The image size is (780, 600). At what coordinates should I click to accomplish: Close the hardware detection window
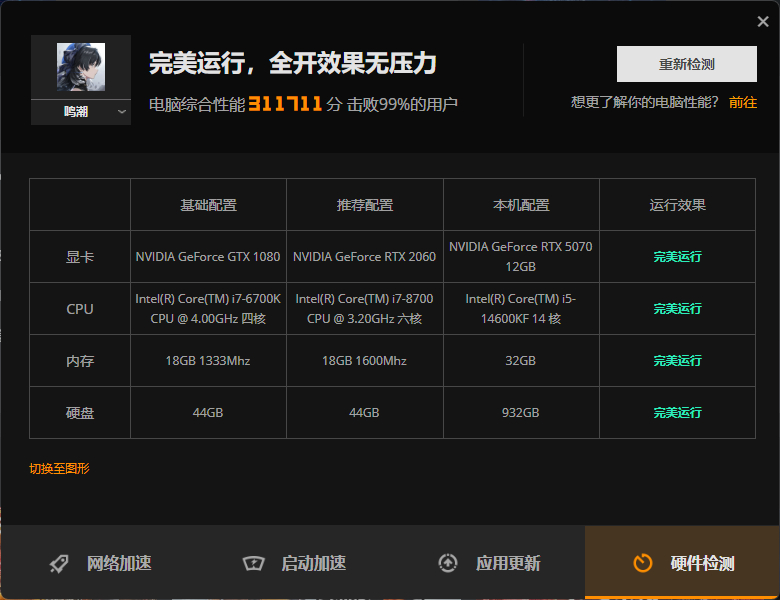(763, 22)
